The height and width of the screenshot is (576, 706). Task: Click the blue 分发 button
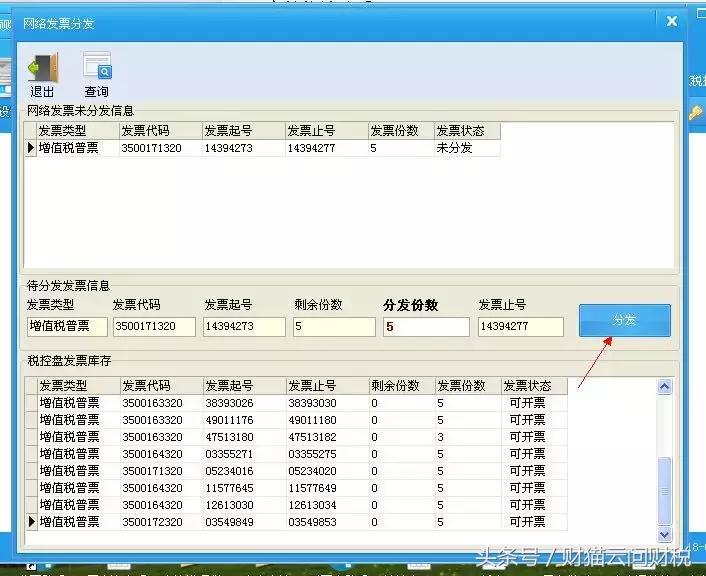625,320
